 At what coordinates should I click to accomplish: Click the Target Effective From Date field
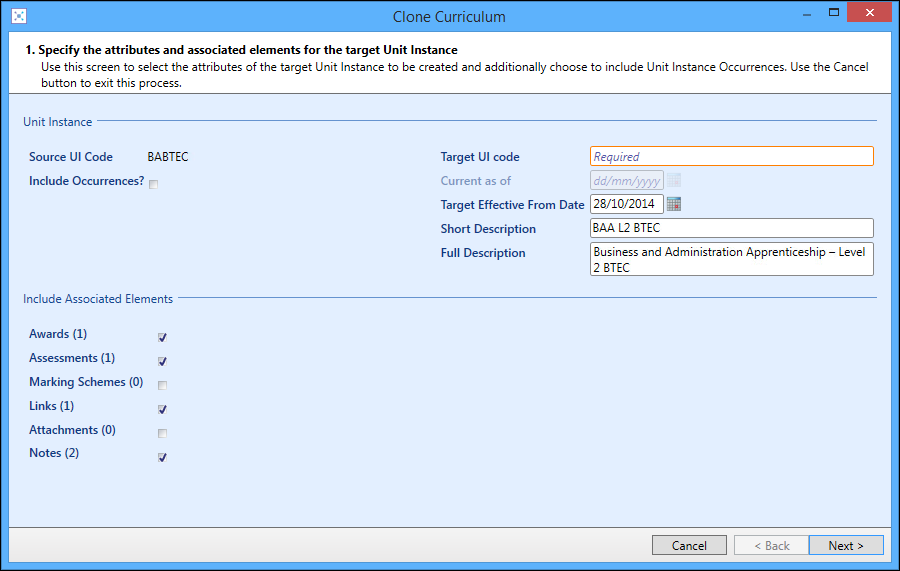[626, 204]
